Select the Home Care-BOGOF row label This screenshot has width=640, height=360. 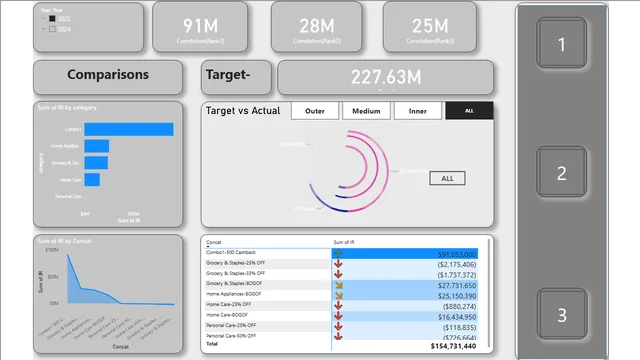point(227,315)
